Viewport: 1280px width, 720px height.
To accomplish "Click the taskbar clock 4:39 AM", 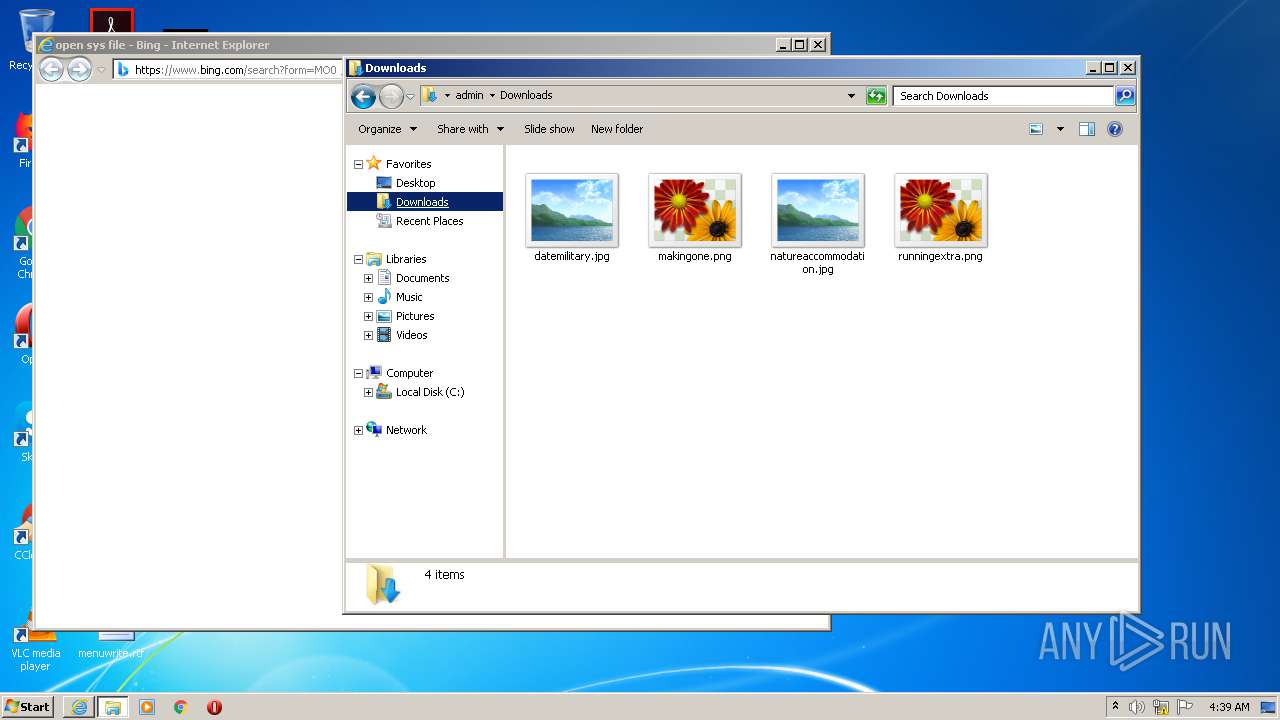I will click(1229, 707).
